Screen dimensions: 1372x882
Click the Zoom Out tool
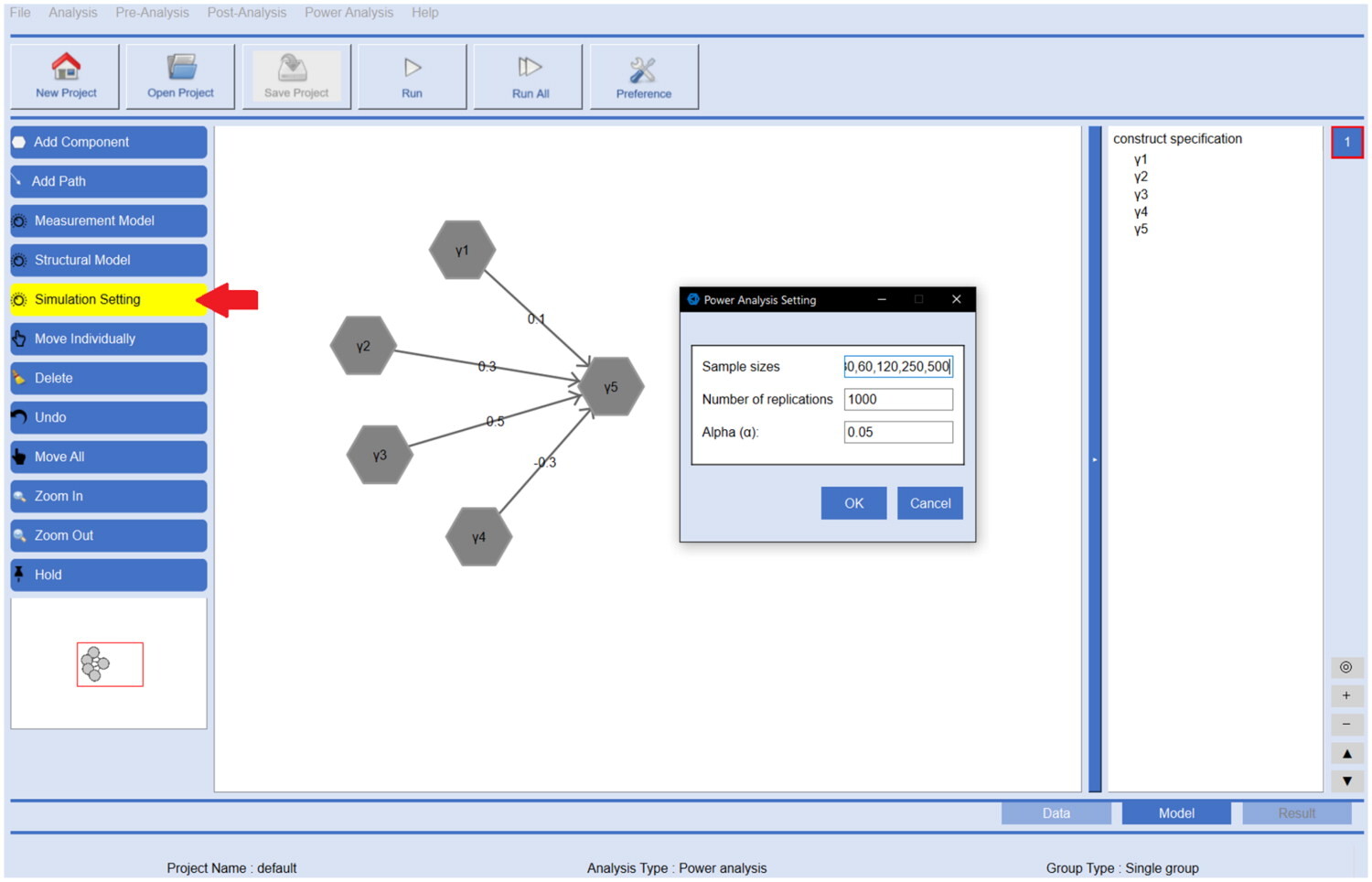pos(109,535)
